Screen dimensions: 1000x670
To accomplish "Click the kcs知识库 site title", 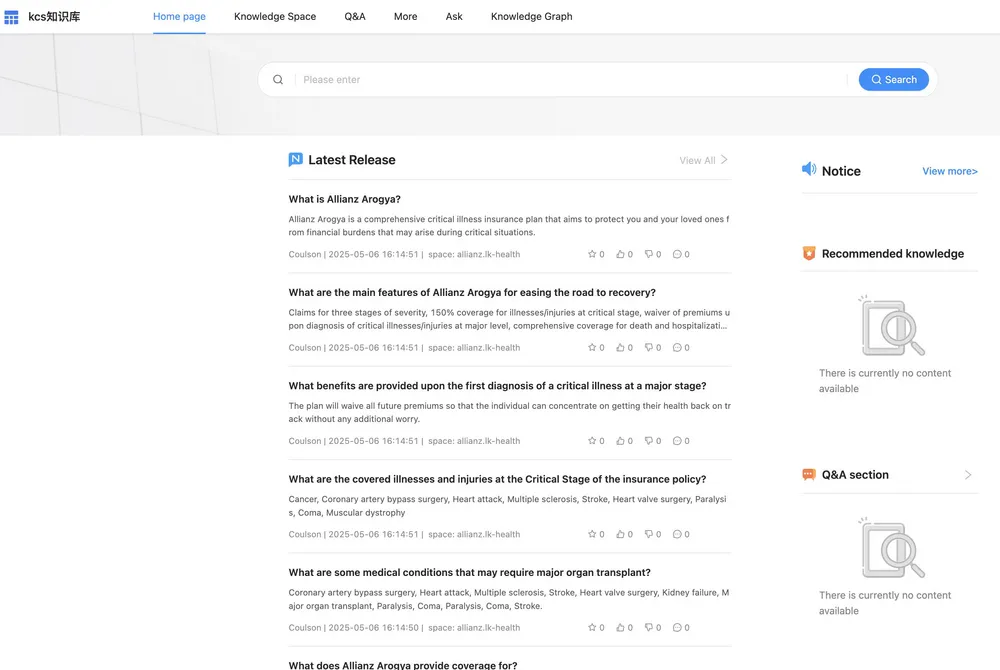I will point(54,17).
